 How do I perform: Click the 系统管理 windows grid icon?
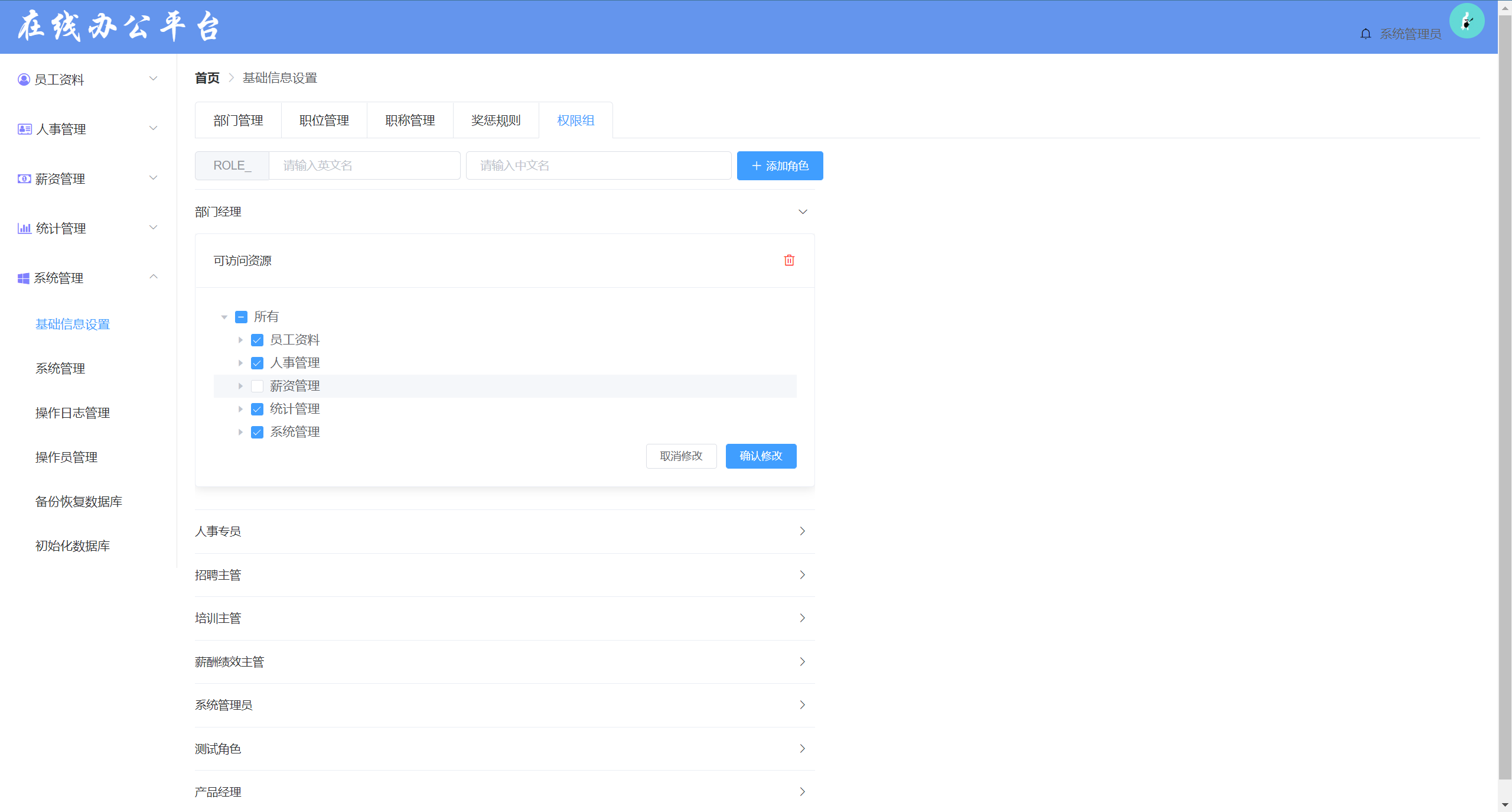tap(24, 278)
